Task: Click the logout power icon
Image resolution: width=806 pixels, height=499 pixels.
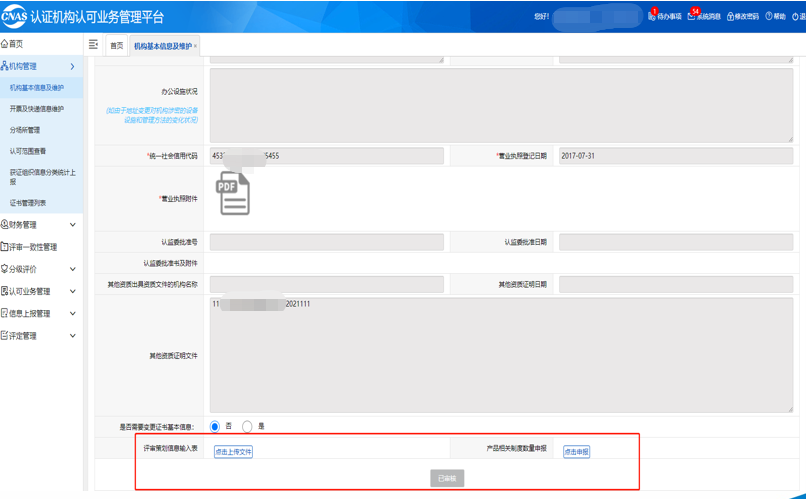Action: 795,16
